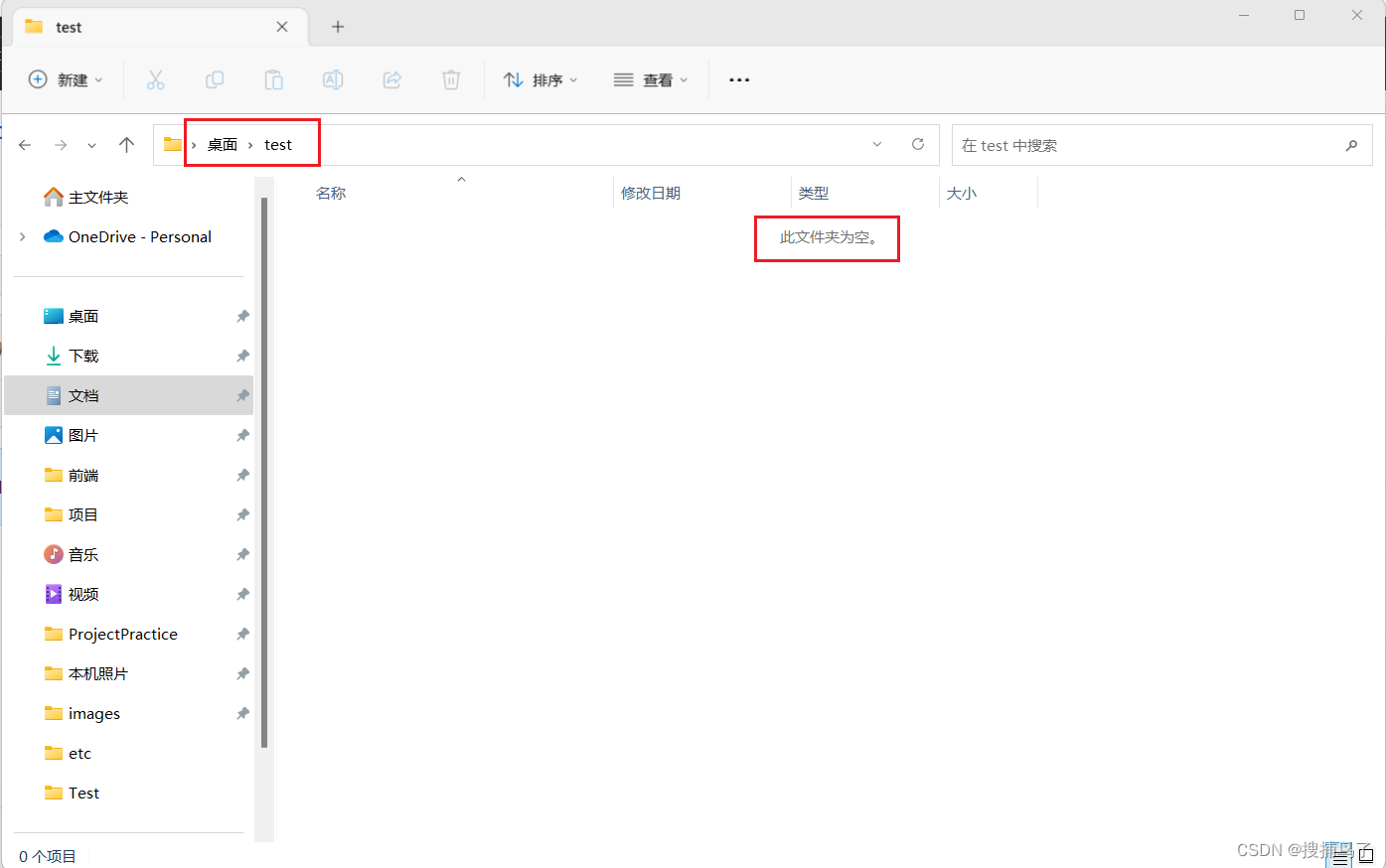Screen dimensions: 1386x868
Task: Click the sidebar vertical scrollbar
Action: tap(264, 472)
